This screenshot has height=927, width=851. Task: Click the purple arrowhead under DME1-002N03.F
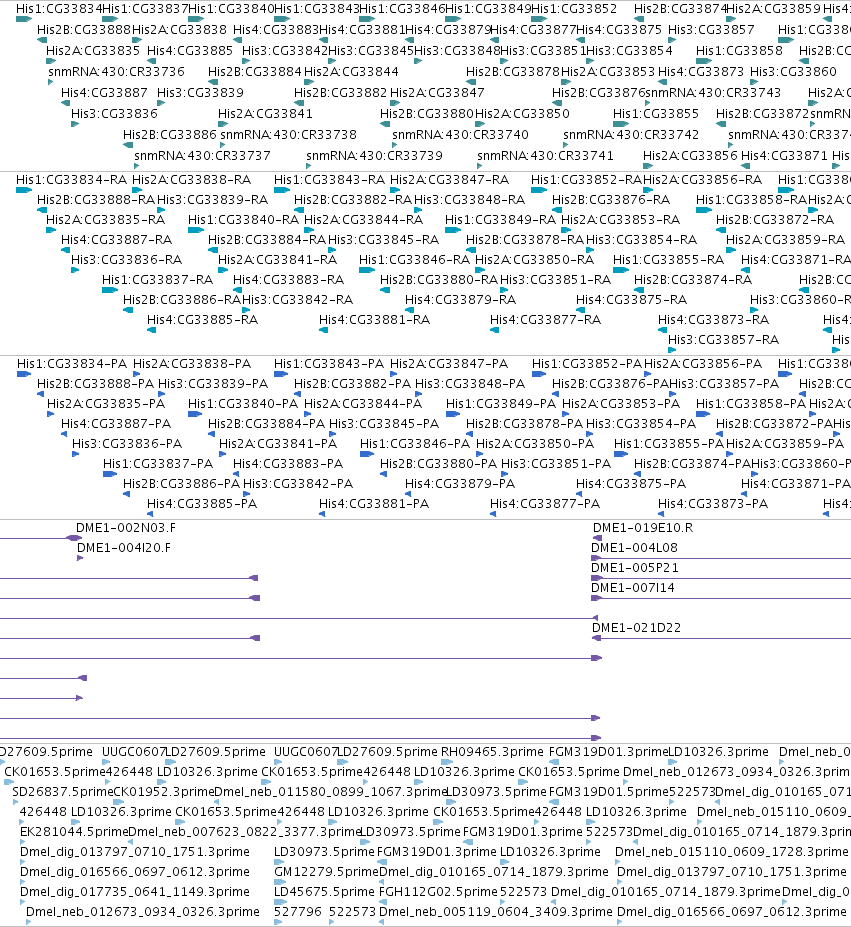pyautogui.click(x=75, y=538)
